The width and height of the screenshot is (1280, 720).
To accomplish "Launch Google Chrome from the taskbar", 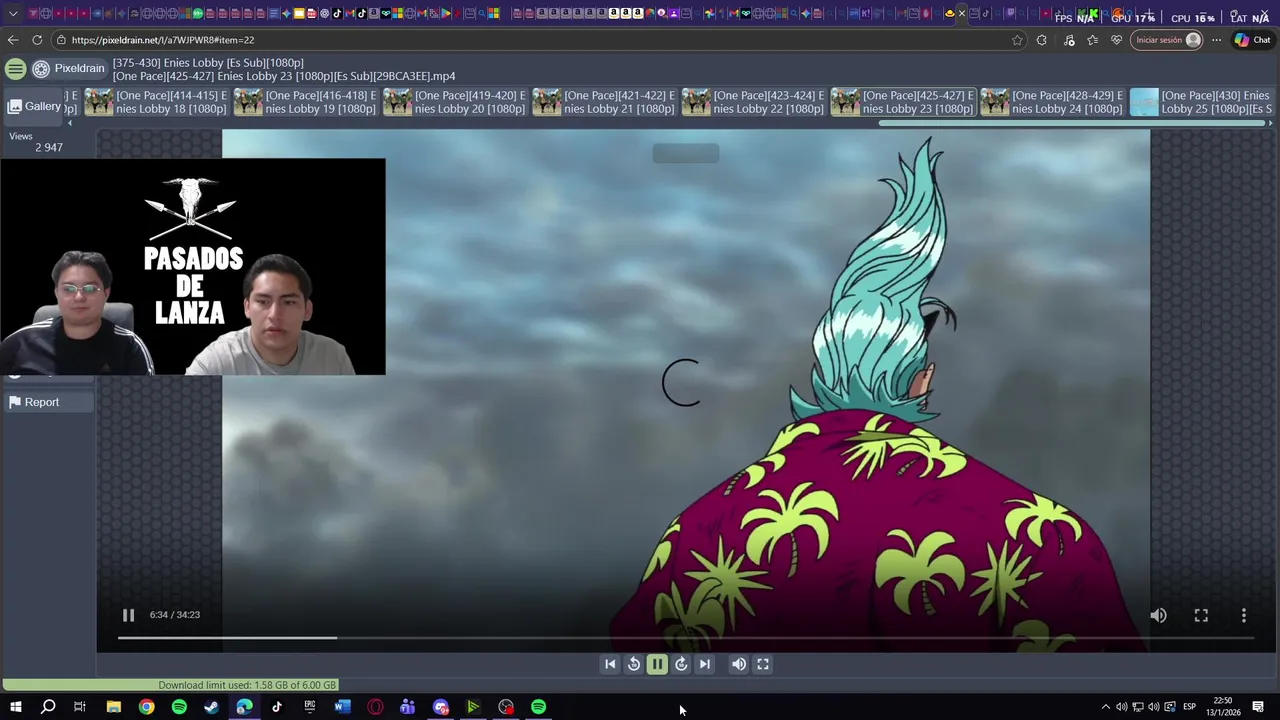I will [x=146, y=707].
